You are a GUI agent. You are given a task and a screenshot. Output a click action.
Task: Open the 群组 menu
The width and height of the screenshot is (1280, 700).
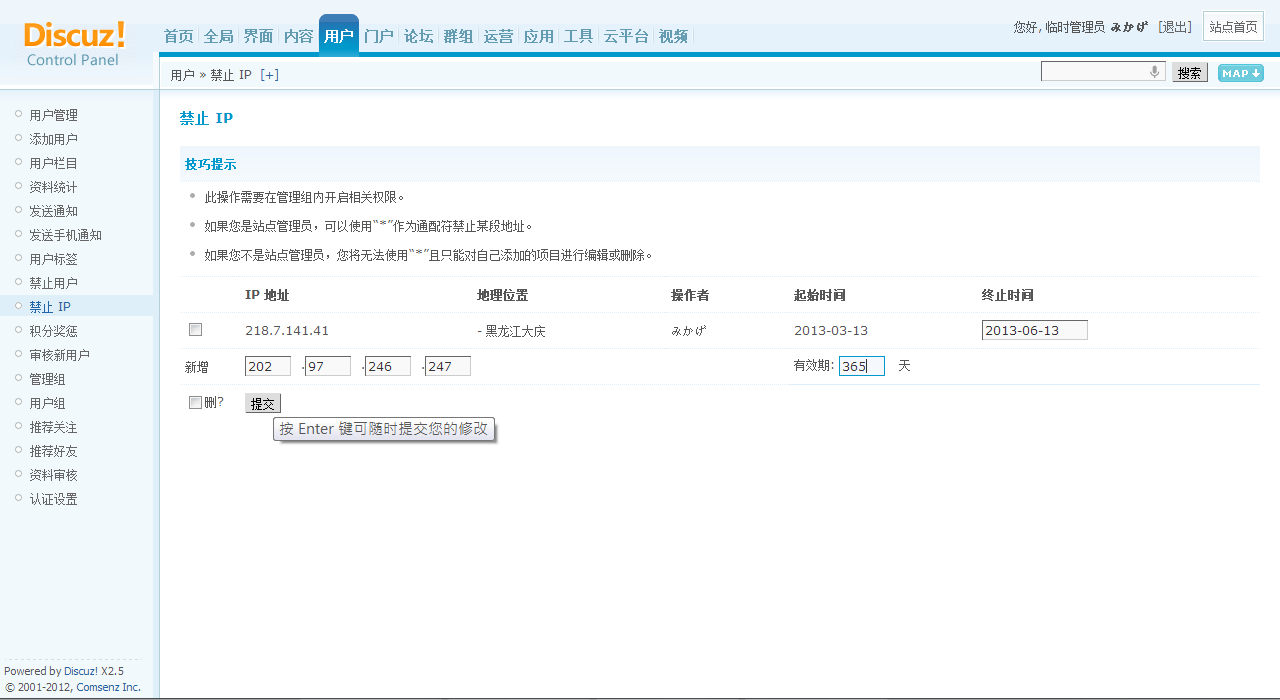tap(459, 36)
